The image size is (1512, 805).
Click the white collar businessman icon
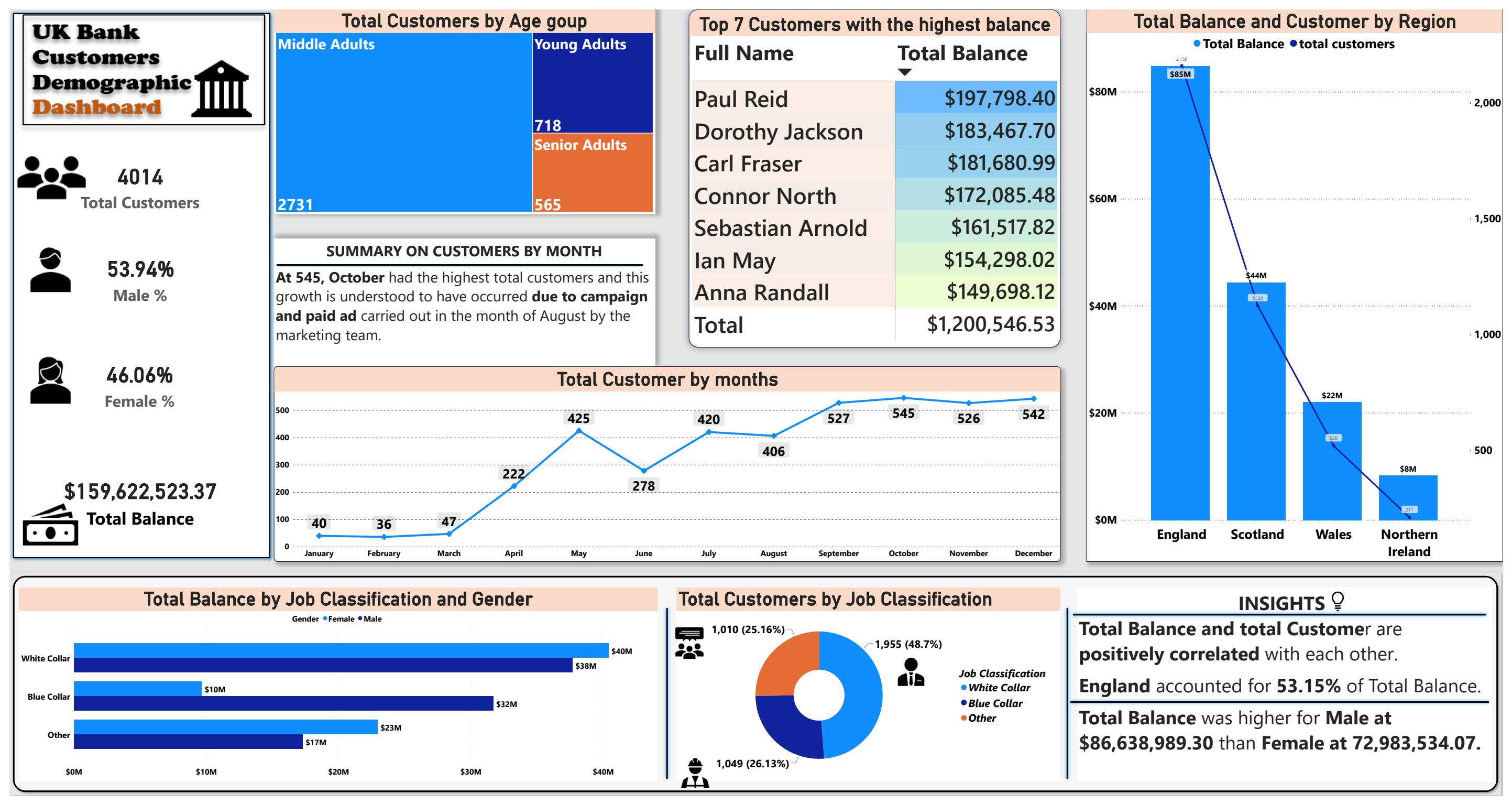(911, 672)
